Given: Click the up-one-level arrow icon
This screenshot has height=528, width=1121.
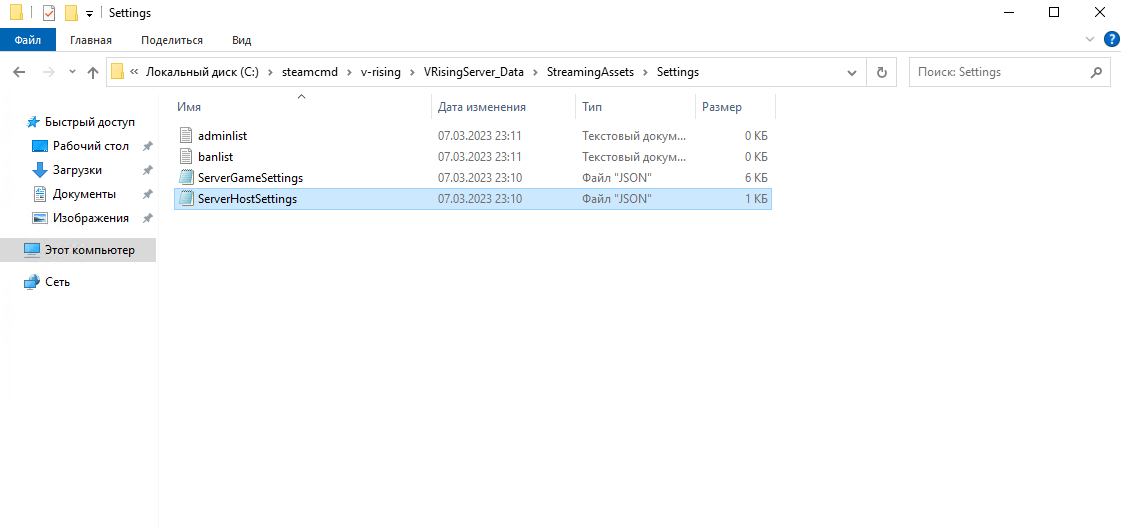Looking at the screenshot, I should tap(93, 72).
